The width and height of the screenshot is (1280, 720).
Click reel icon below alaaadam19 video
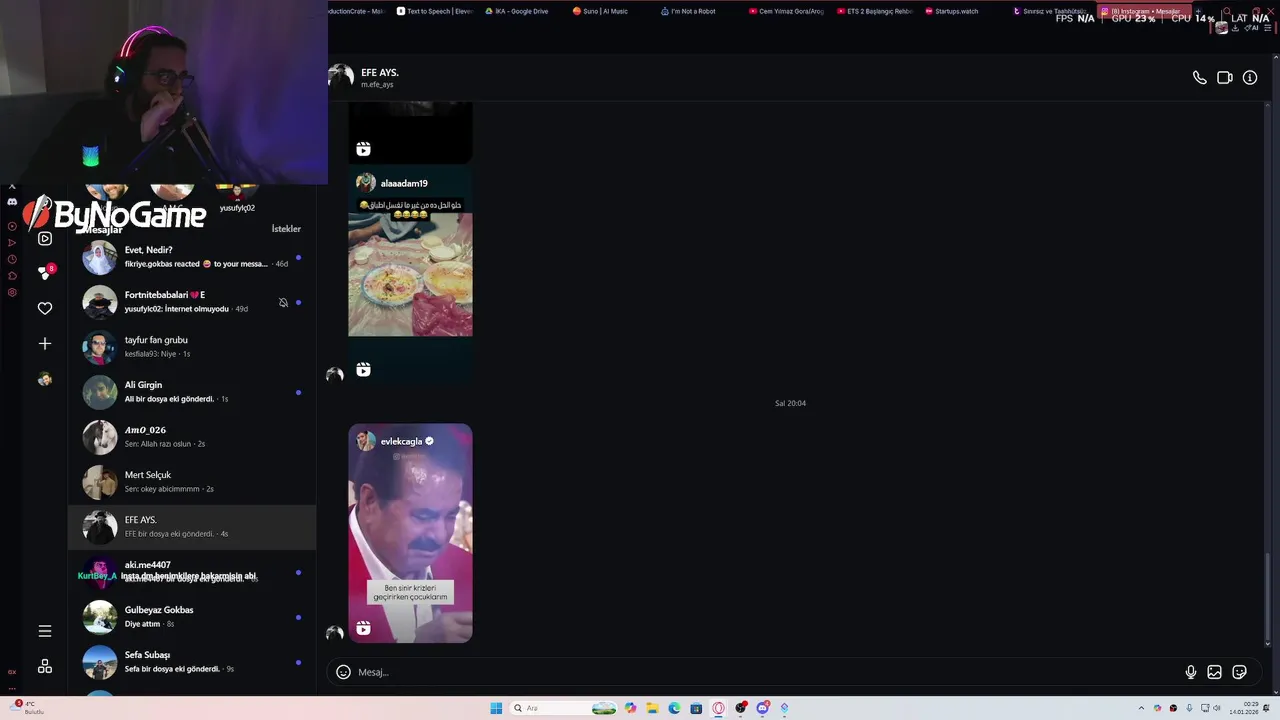coord(363,370)
